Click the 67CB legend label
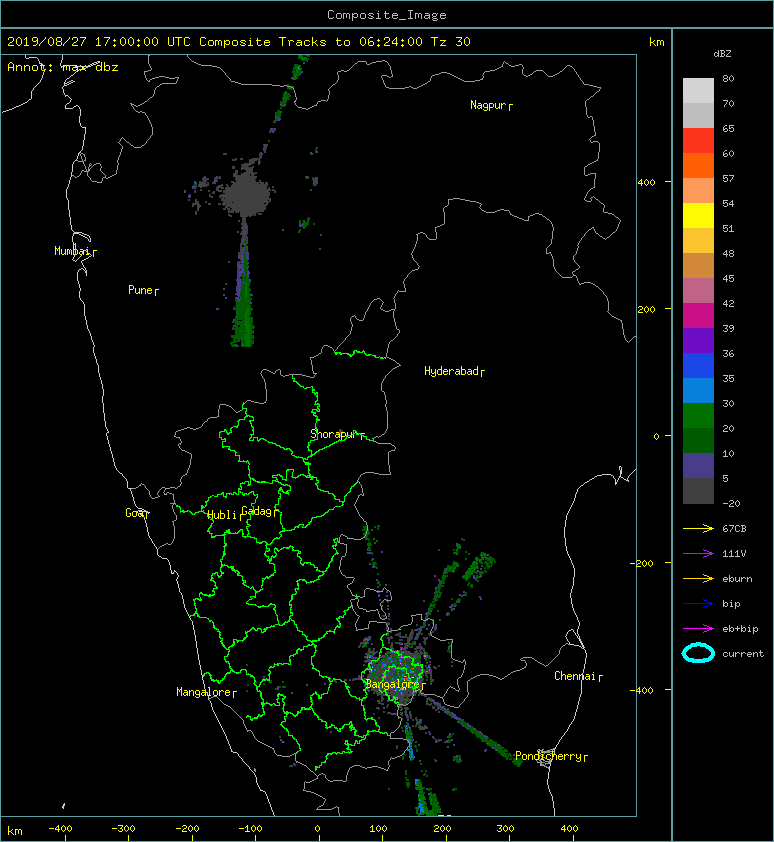 tap(734, 529)
